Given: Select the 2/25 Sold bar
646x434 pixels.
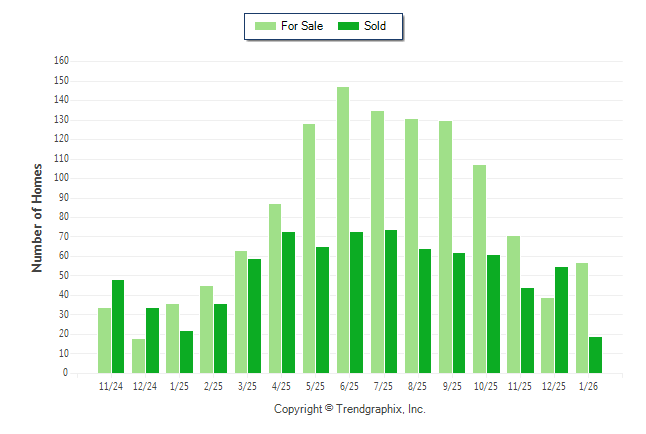Looking at the screenshot, I should pos(220,338).
